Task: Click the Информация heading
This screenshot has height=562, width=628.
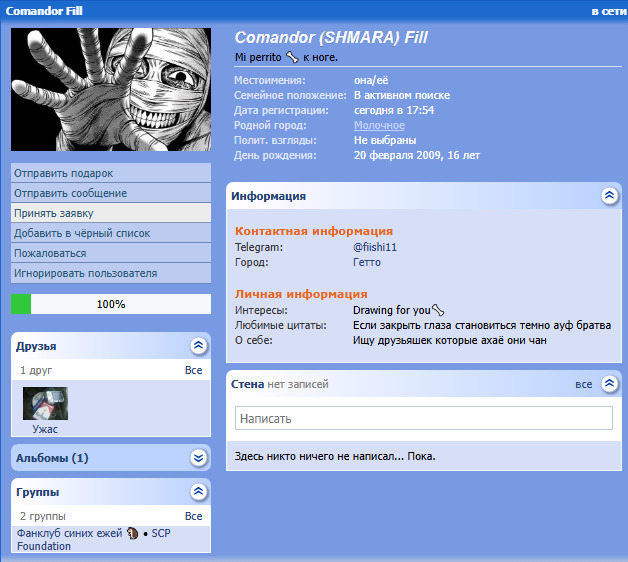Action: coord(268,196)
